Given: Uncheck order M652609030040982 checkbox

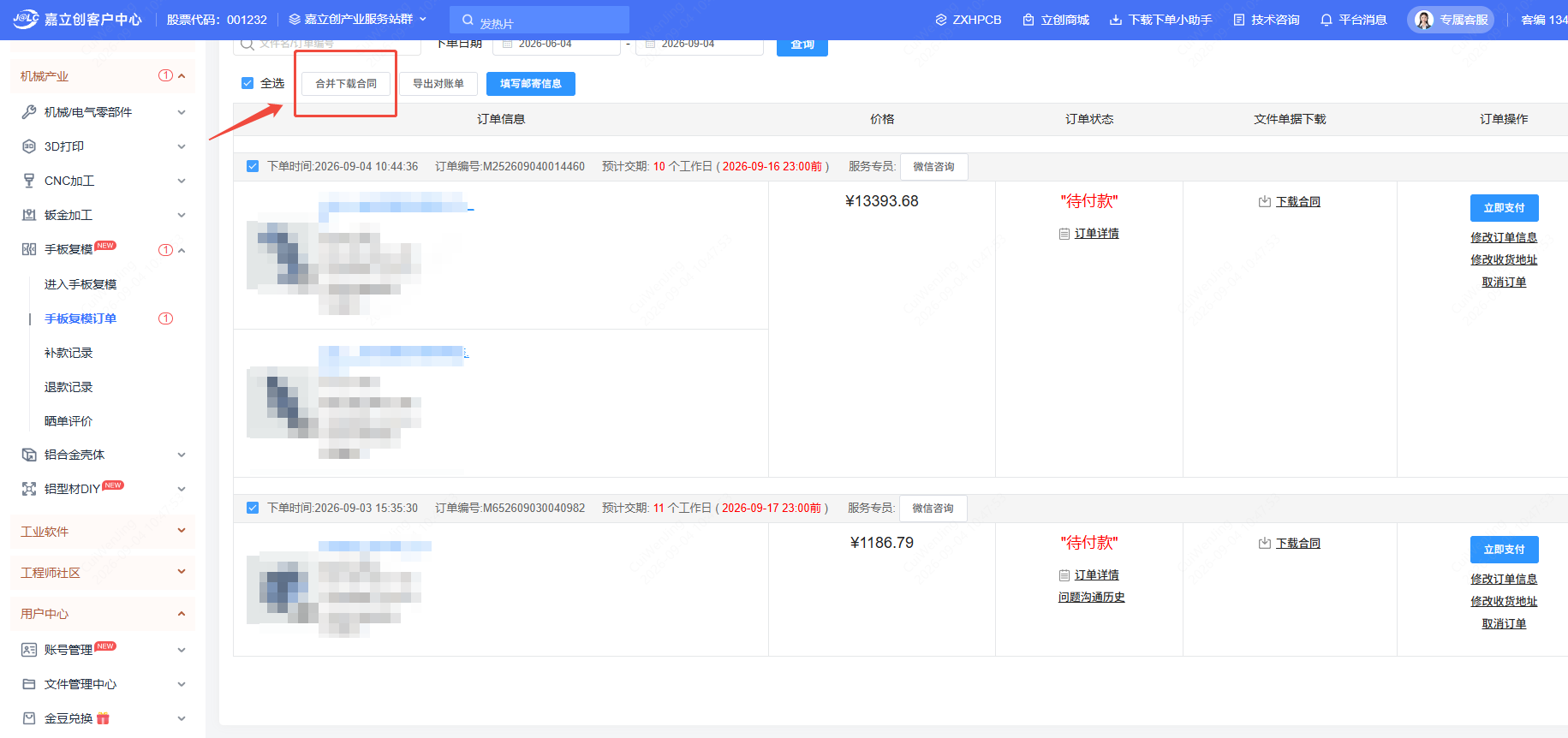Looking at the screenshot, I should click(253, 508).
